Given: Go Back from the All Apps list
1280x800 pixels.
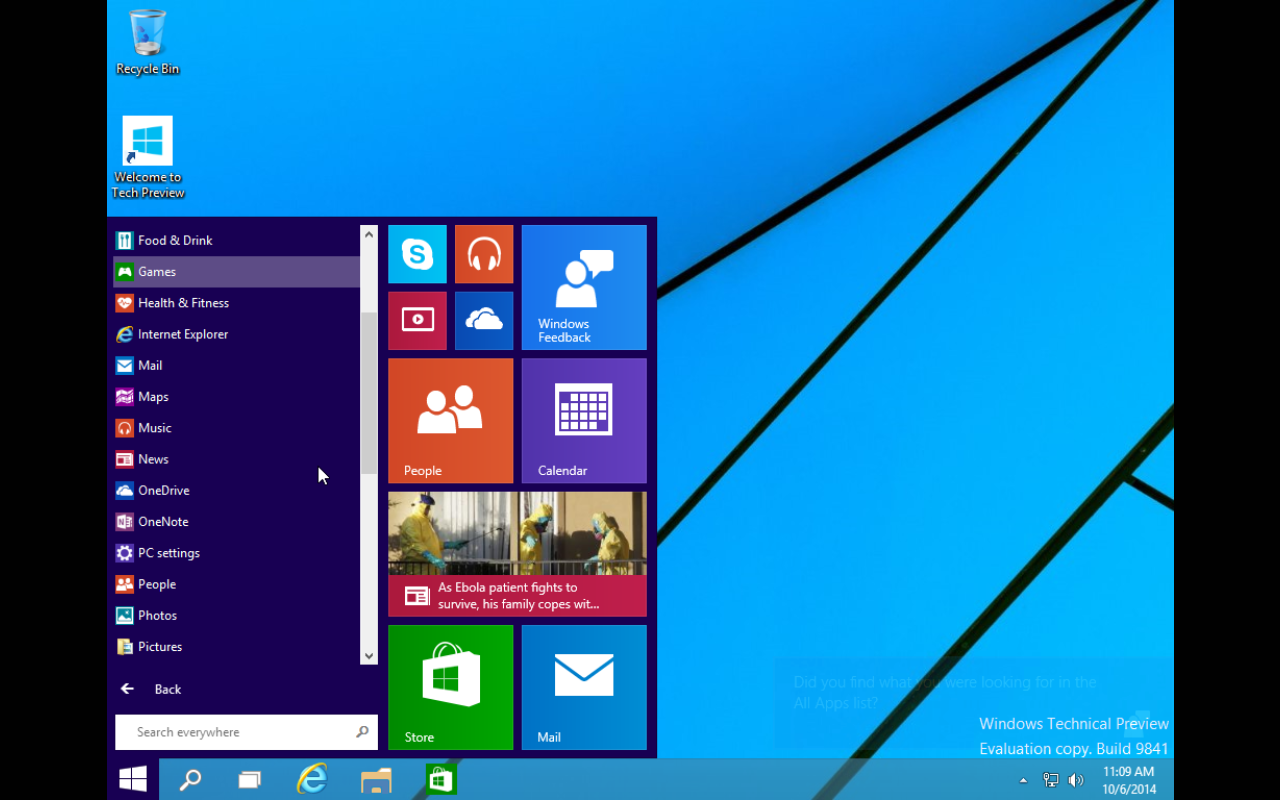Looking at the screenshot, I should point(151,689).
